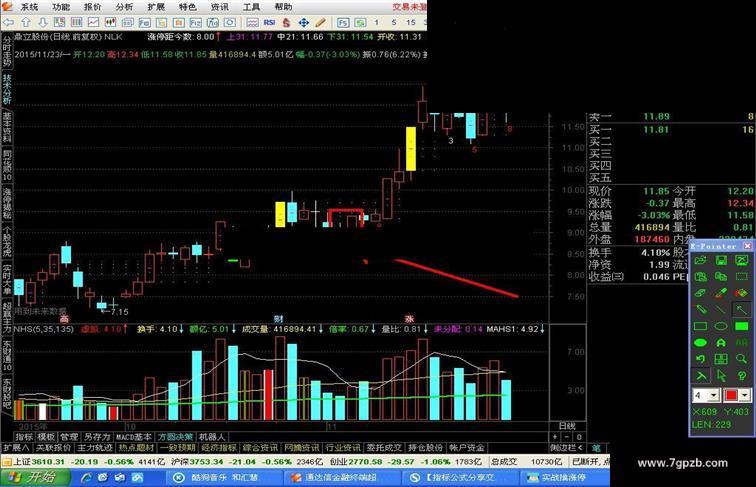The height and width of the screenshot is (487, 756).
Task: Select the 方圆决策 tab
Action: (x=176, y=437)
